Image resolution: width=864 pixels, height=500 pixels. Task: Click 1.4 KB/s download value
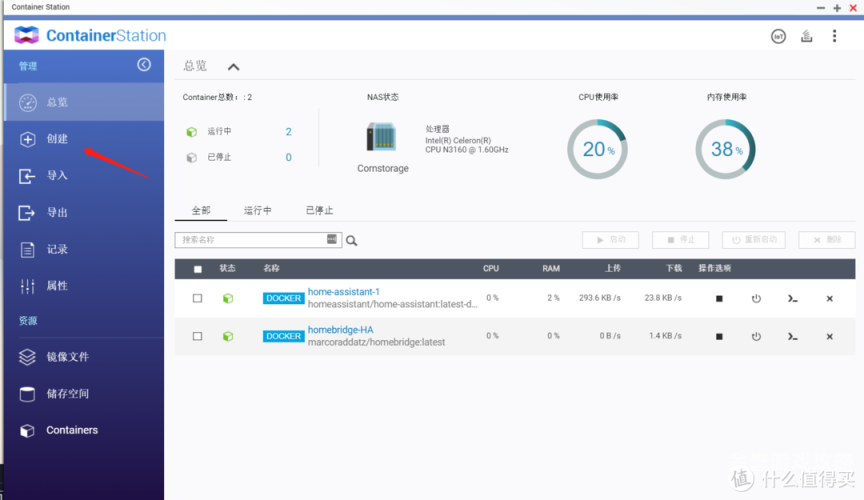(x=665, y=336)
